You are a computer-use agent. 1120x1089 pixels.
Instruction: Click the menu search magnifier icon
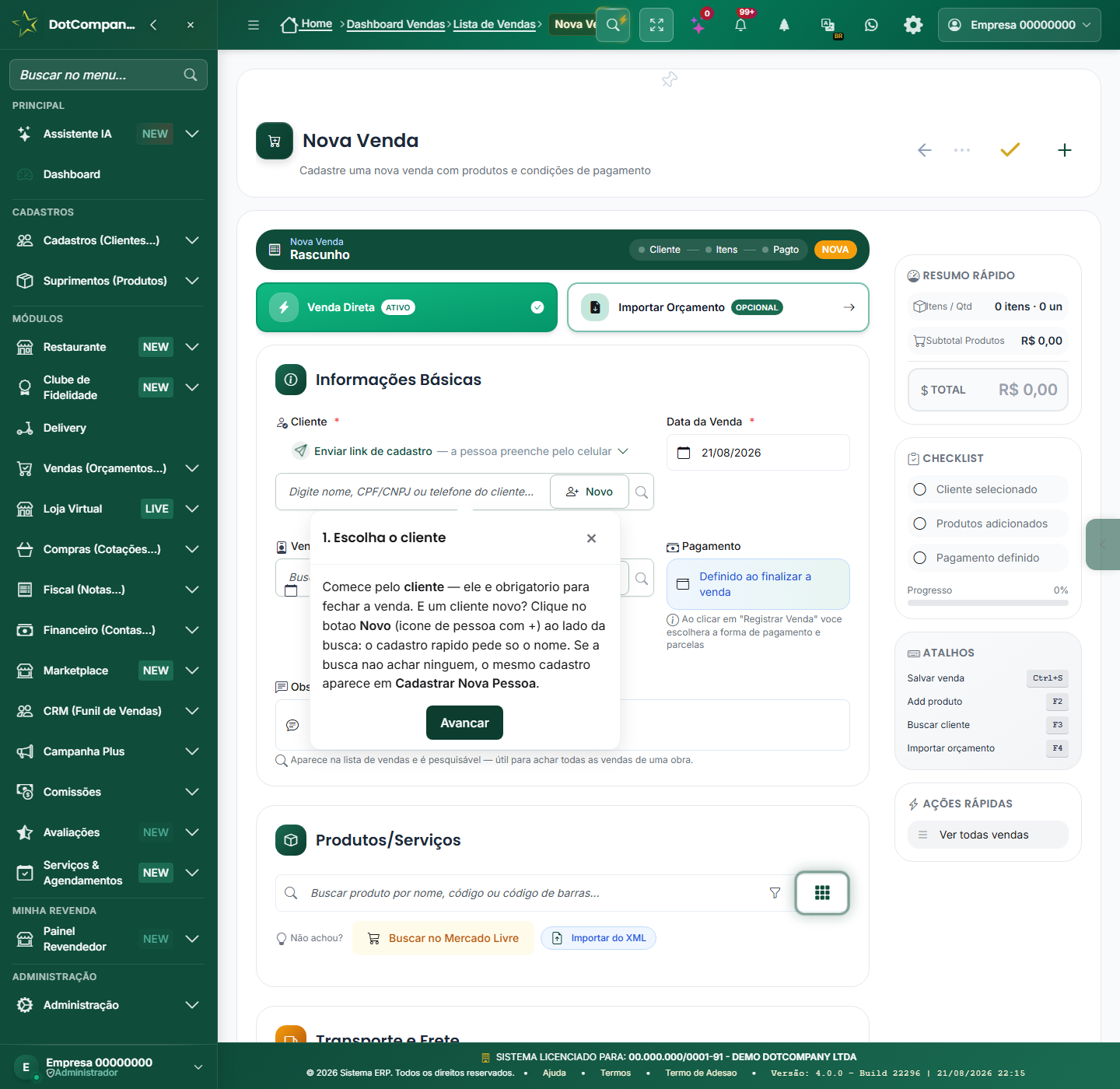(191, 75)
